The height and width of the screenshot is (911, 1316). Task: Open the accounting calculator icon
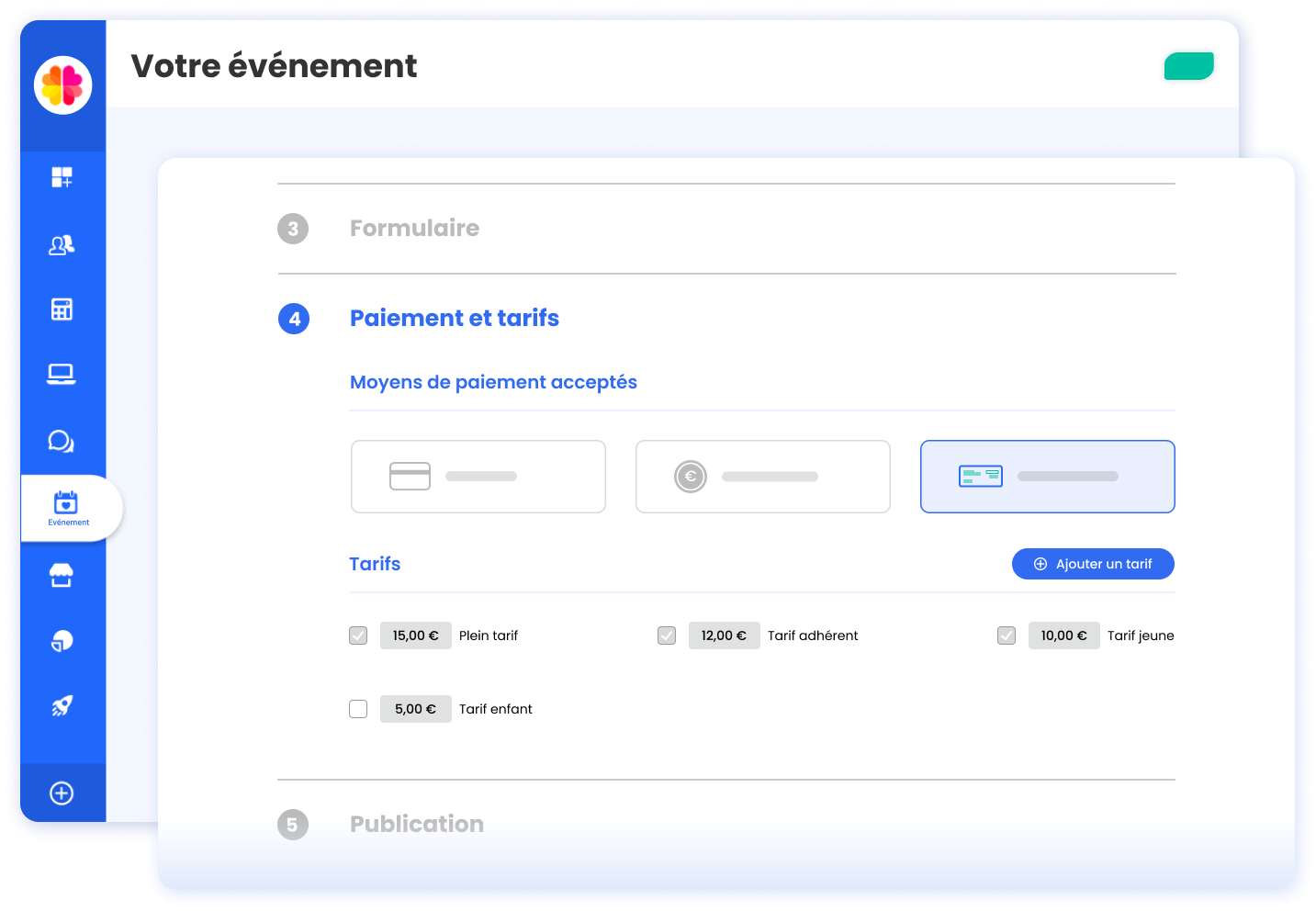coord(62,309)
